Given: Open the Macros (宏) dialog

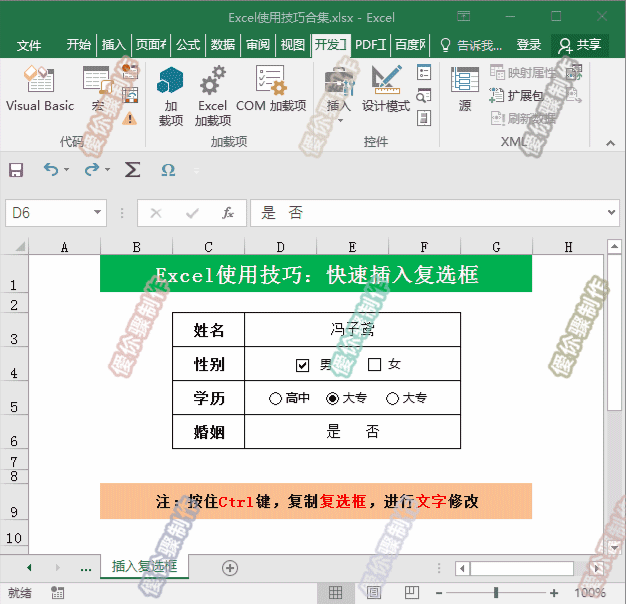Looking at the screenshot, I should tap(97, 89).
